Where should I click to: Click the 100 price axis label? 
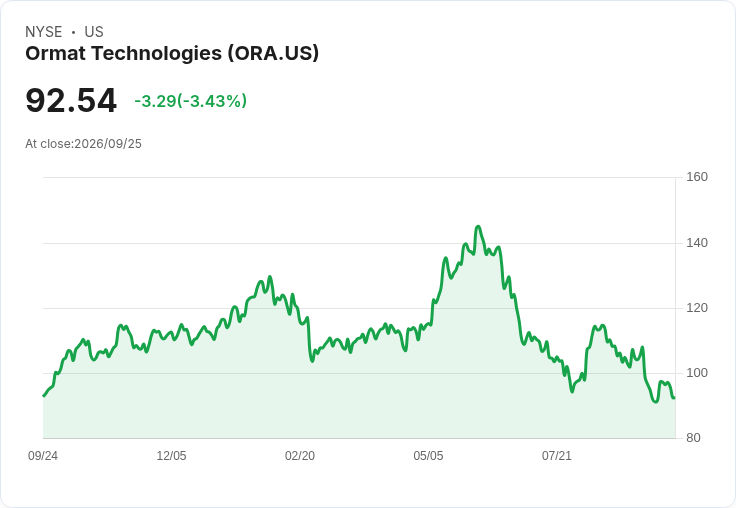(697, 373)
